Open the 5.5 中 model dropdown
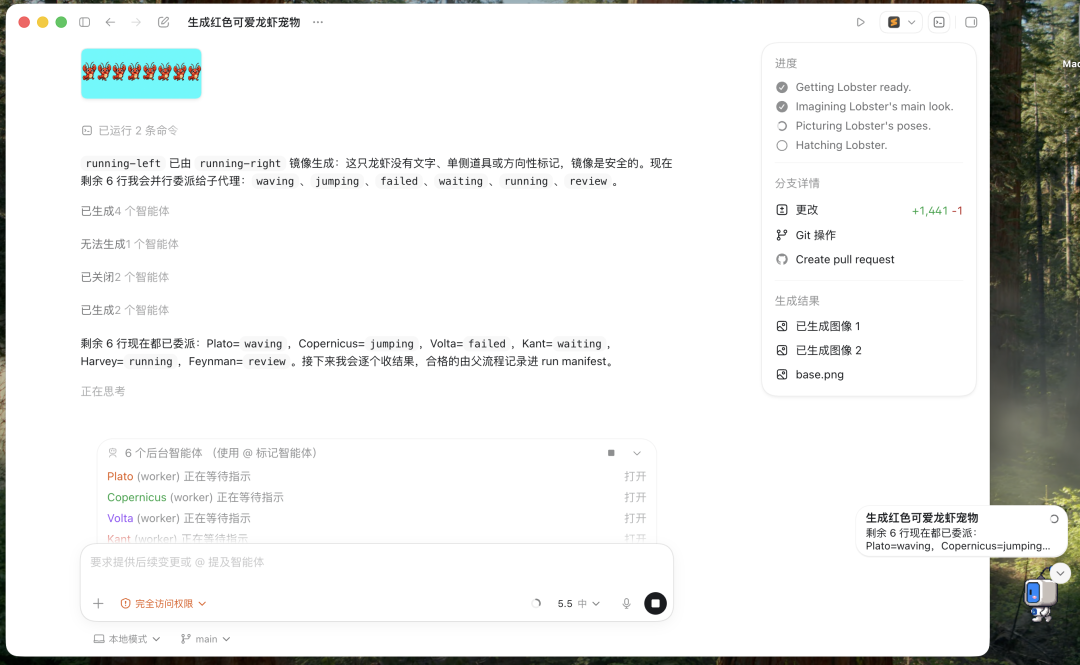 (579, 604)
